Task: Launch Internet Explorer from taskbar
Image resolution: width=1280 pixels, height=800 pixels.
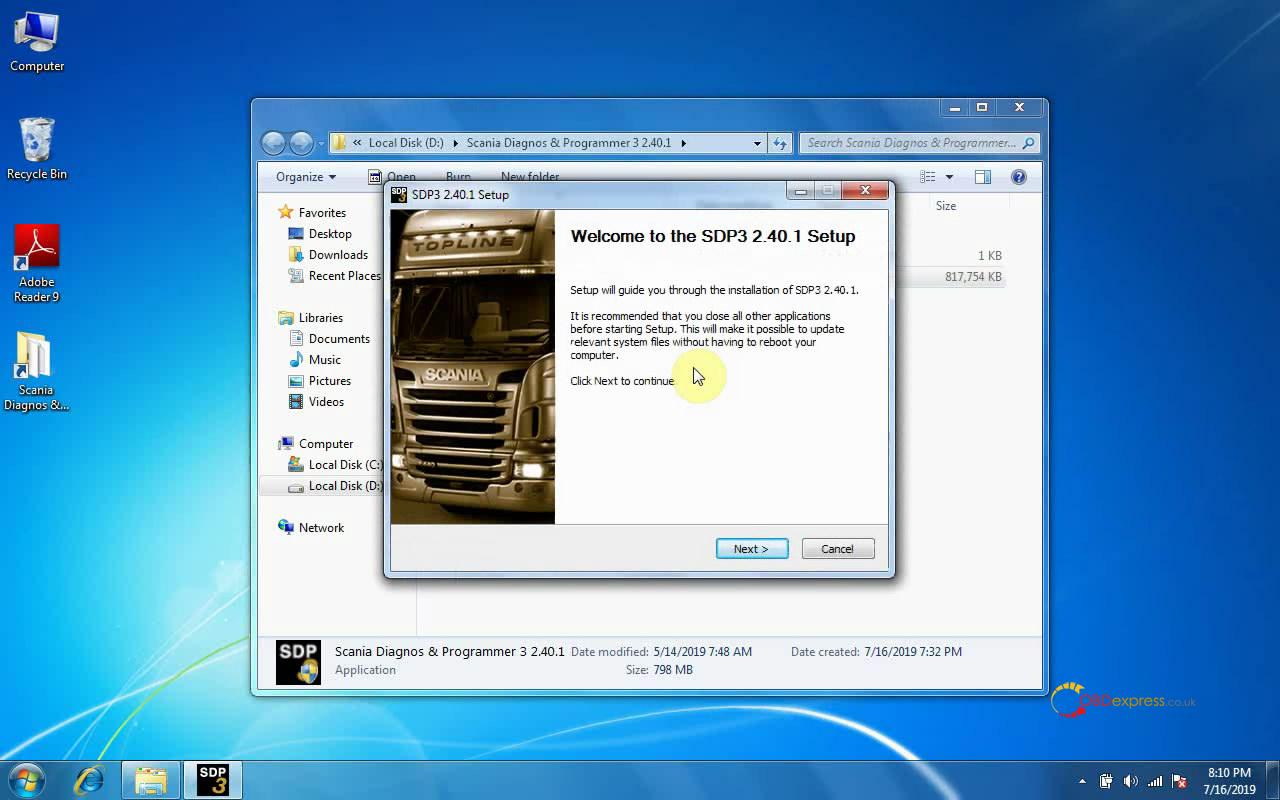Action: pos(89,779)
